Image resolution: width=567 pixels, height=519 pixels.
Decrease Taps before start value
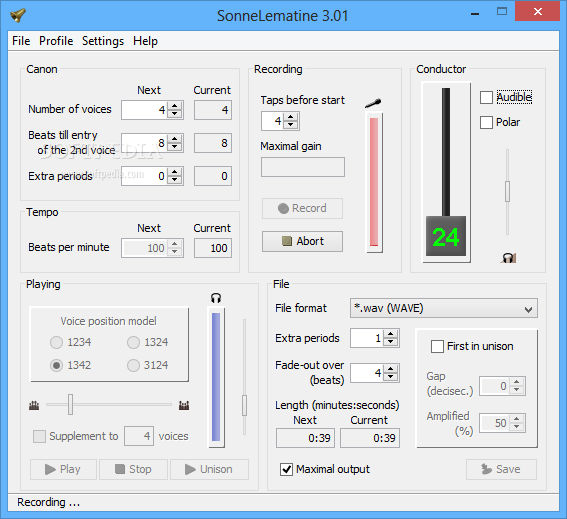[291, 125]
